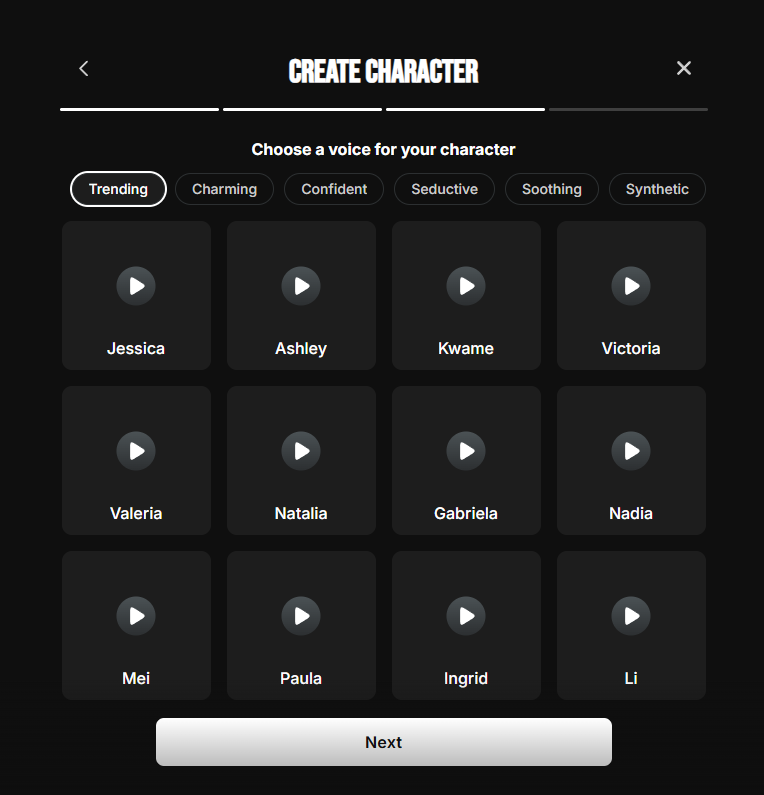
Task: Listen to Valeria's voice sample
Action: (136, 451)
